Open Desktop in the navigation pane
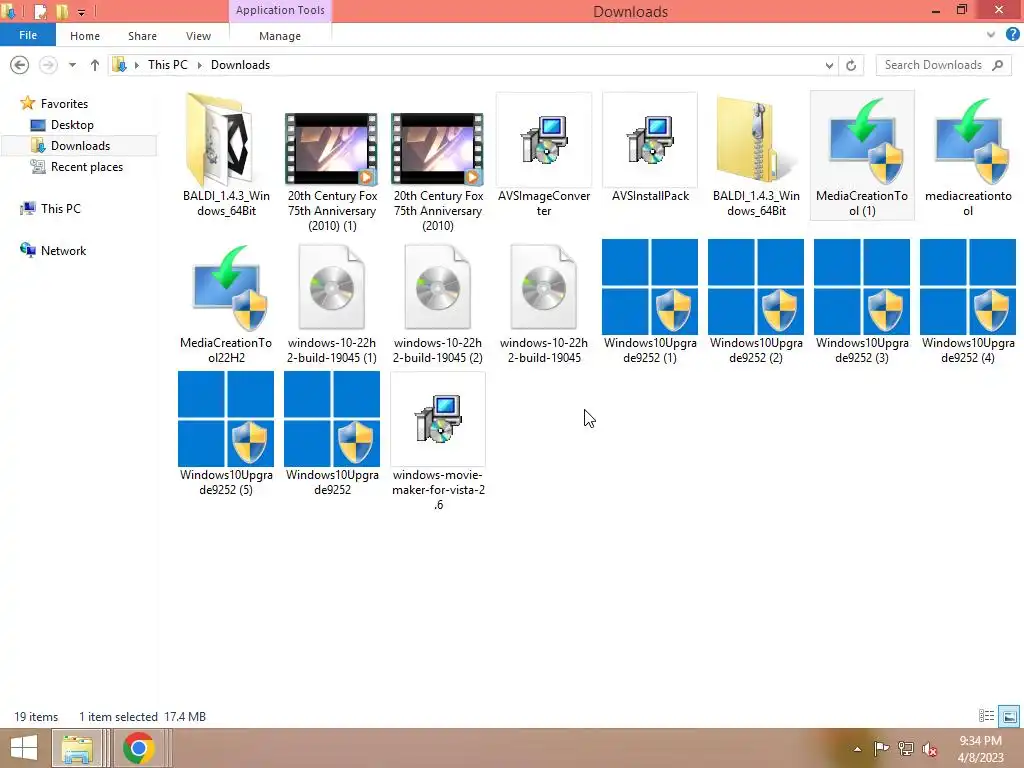The height and width of the screenshot is (768, 1024). (x=72, y=125)
